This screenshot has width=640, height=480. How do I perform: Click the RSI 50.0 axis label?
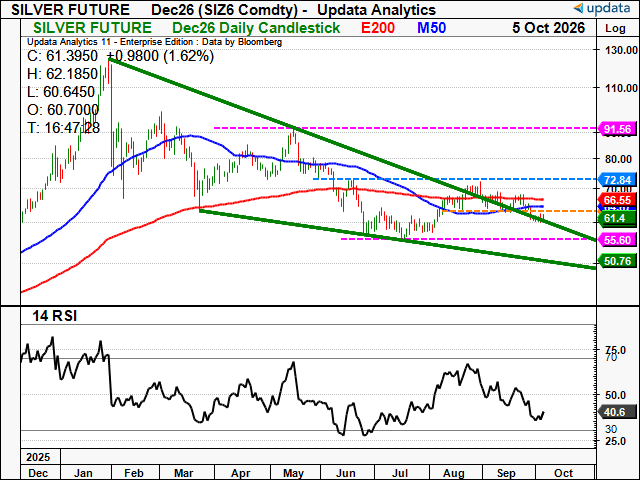pyautogui.click(x=616, y=395)
